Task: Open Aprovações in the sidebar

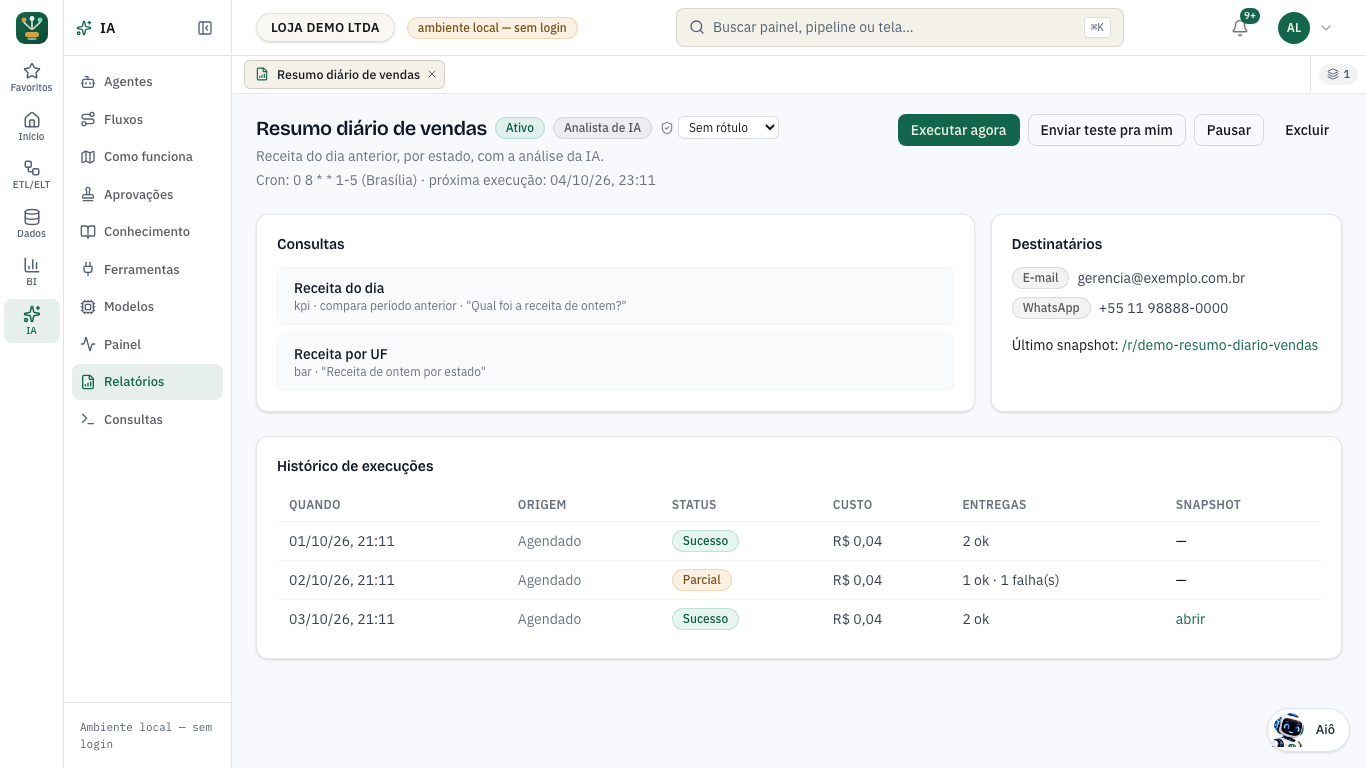Action: coord(147,194)
